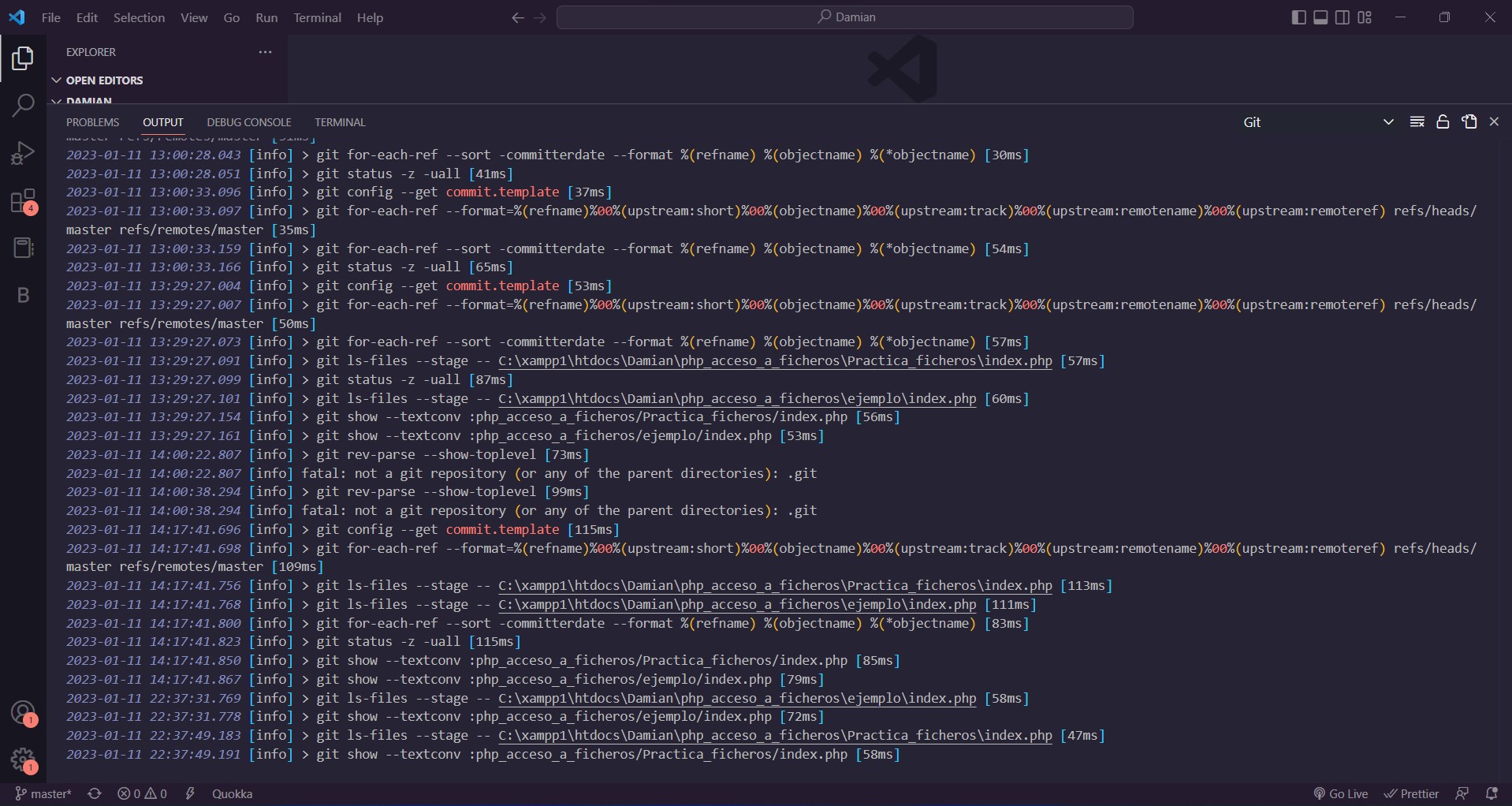Open Explorer more actions (three dots)
The height and width of the screenshot is (806, 1512).
(265, 52)
